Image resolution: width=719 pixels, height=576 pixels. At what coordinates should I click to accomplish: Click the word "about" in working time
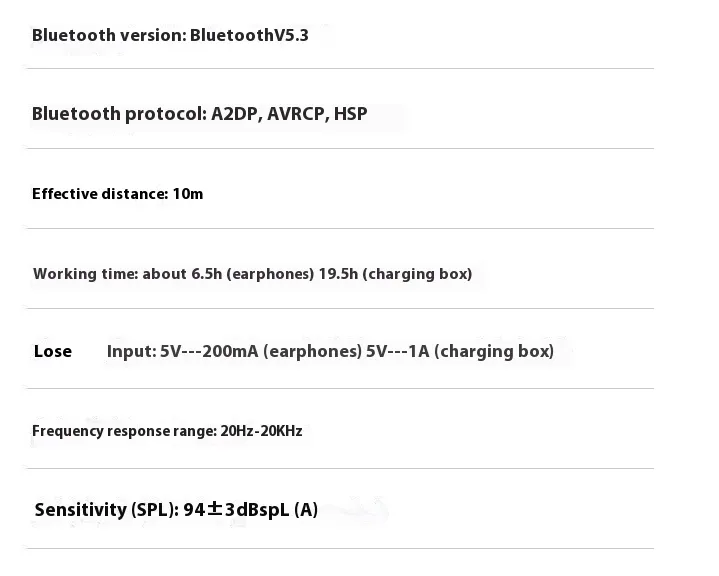click(x=164, y=274)
